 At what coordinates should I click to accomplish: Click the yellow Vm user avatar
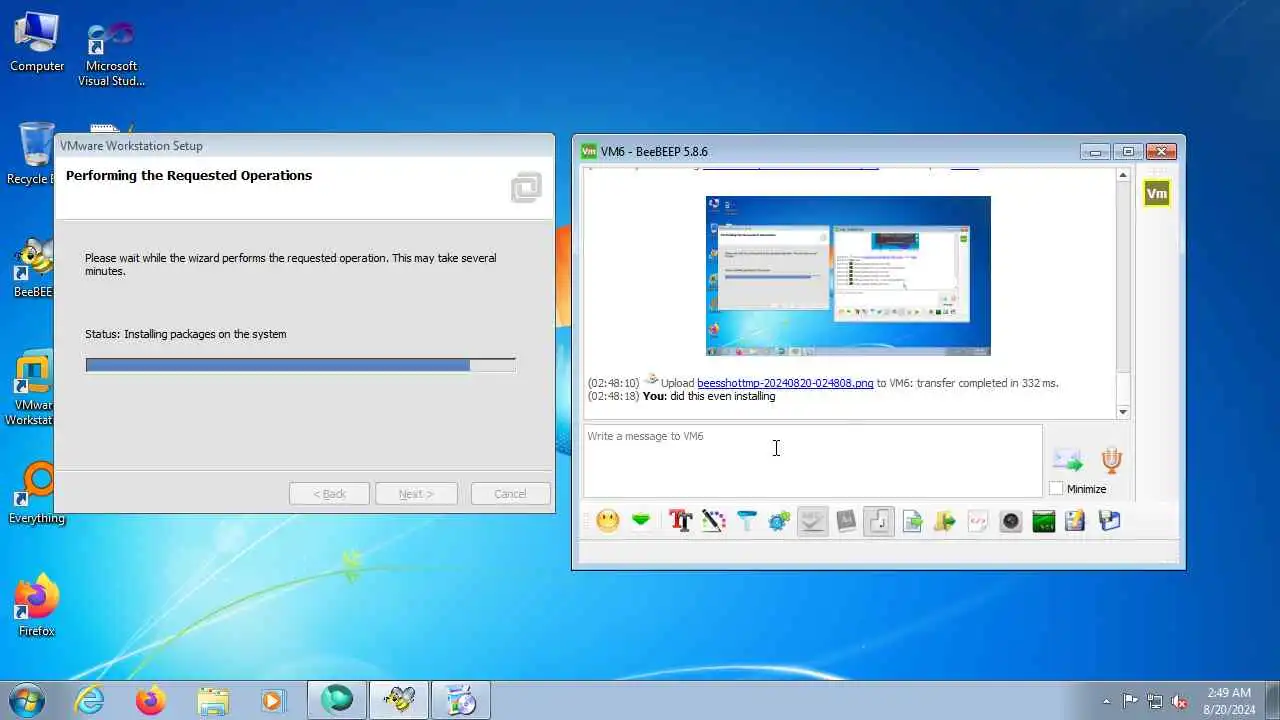click(x=1157, y=194)
